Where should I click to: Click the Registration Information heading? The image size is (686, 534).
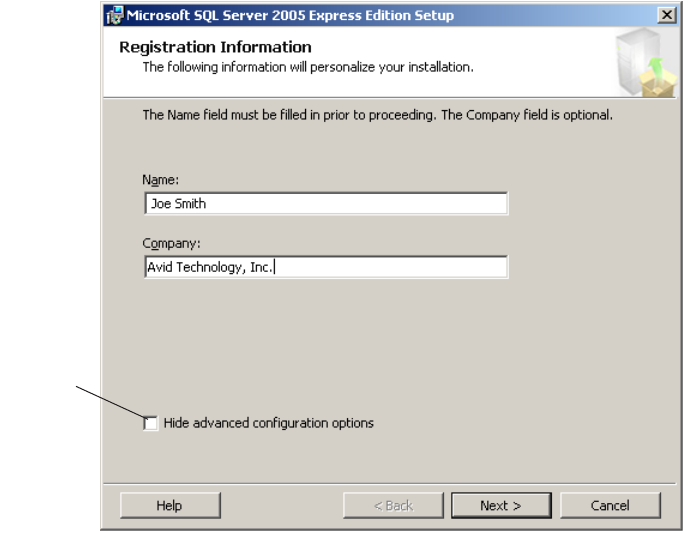(215, 47)
